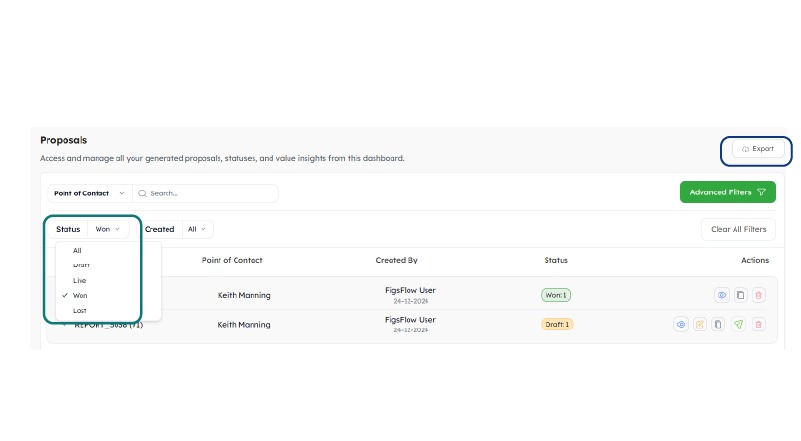Viewport: 801px width, 441px height.
Task: Open Advanced Filters
Action: click(727, 192)
